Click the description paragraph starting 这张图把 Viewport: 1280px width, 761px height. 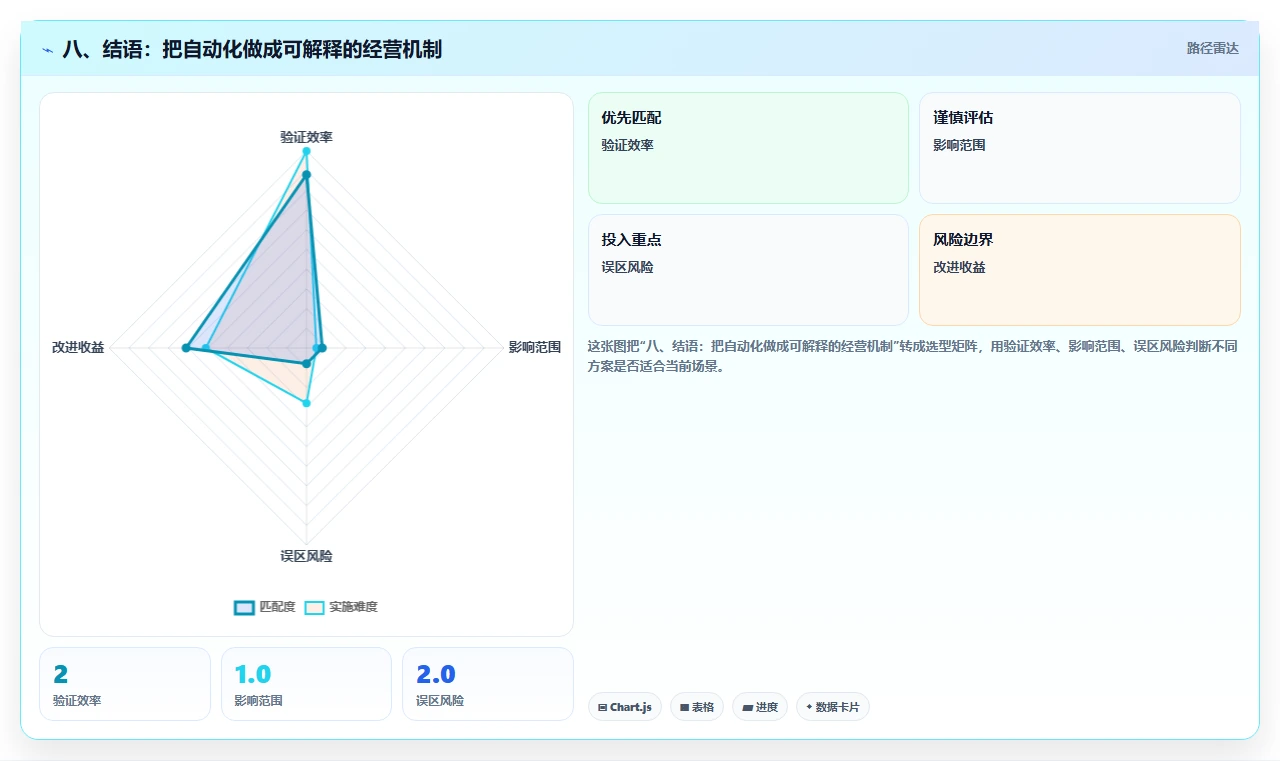[912, 357]
